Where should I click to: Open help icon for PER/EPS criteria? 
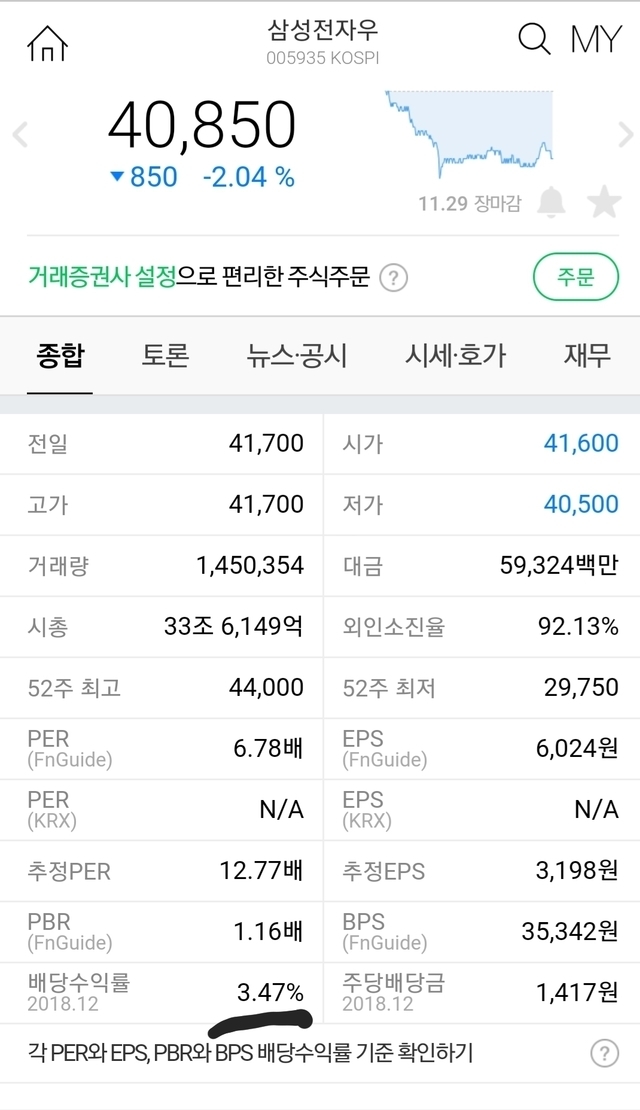click(604, 1053)
